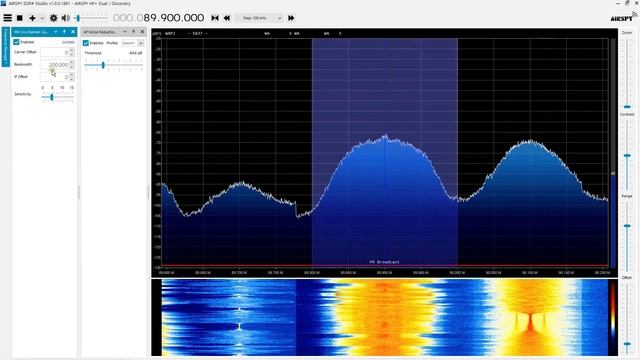Click inside the IF Offset field
The height and width of the screenshot is (360, 640).
(x=55, y=77)
